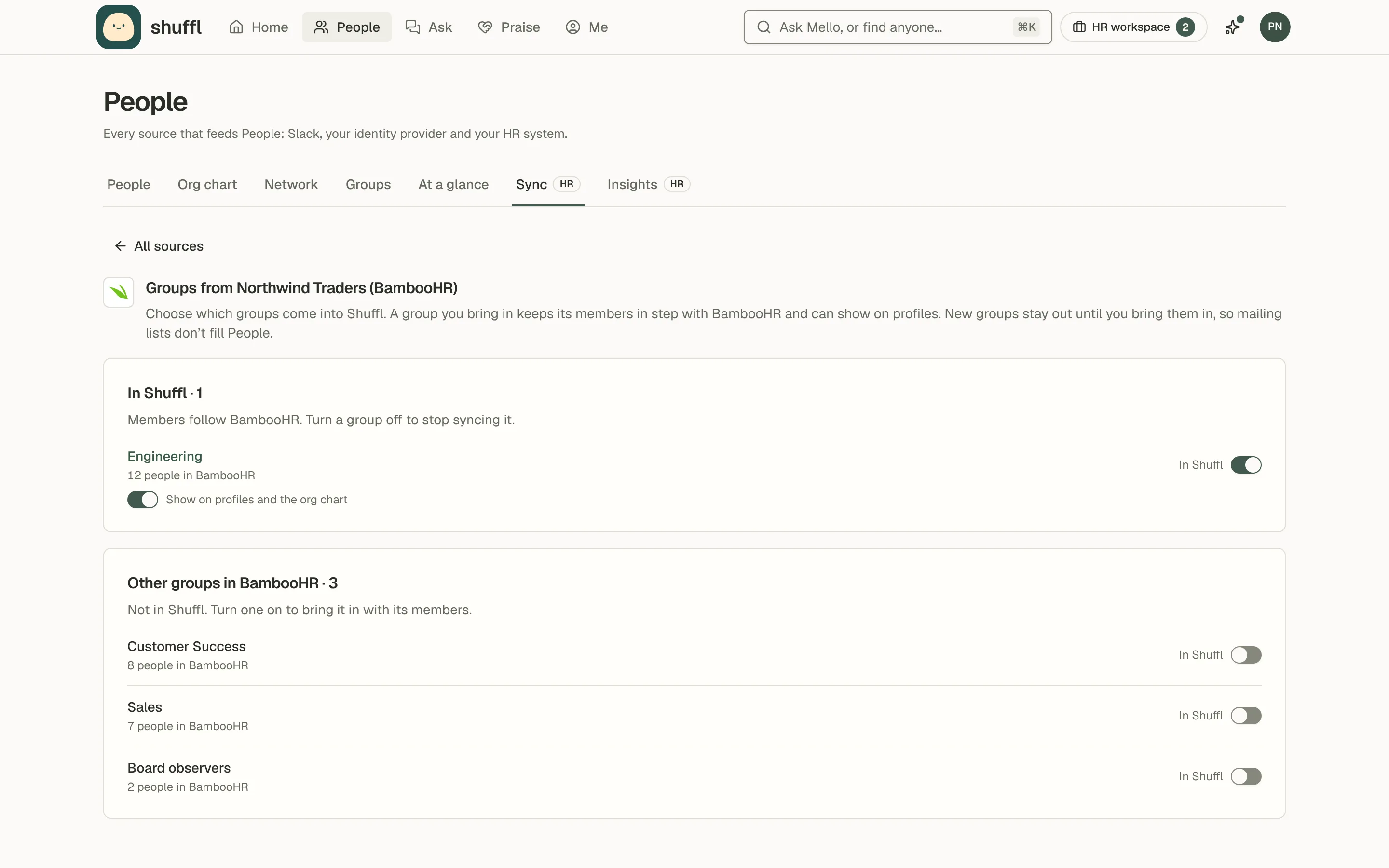
Task: Turn off Engineering In Shuffl toggle
Action: (1245, 465)
